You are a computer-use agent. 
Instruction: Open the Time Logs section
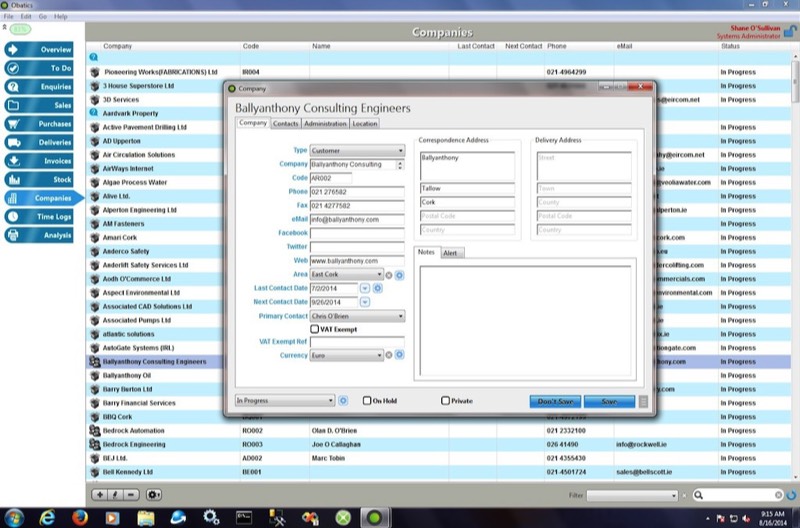(x=39, y=217)
